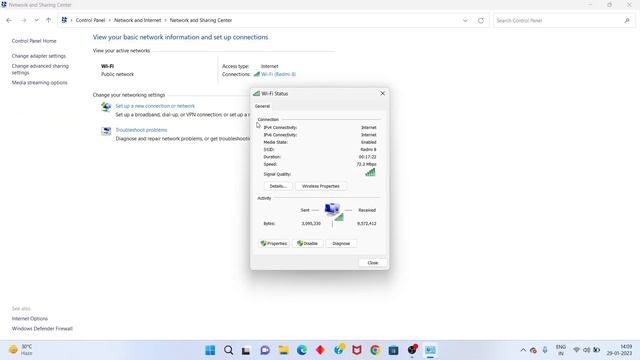Open Microsoft Store on taskbar
Screen dimensions: 640x360
coord(393,350)
